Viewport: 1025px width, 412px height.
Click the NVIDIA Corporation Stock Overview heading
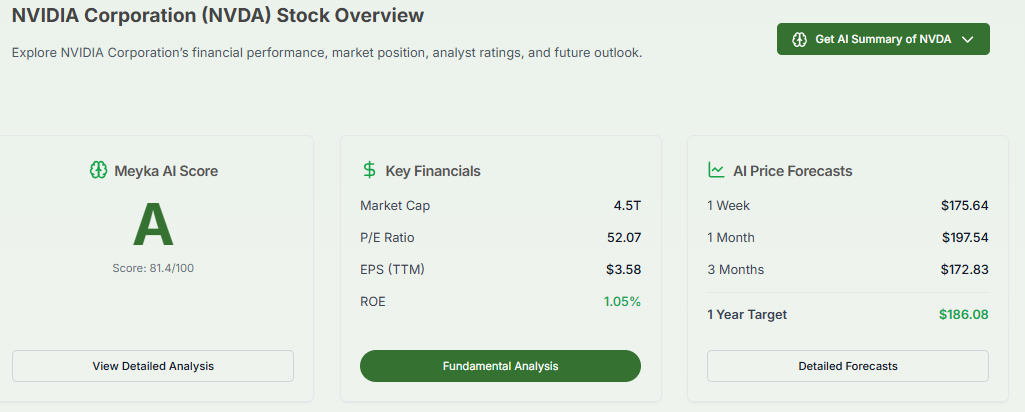click(217, 16)
